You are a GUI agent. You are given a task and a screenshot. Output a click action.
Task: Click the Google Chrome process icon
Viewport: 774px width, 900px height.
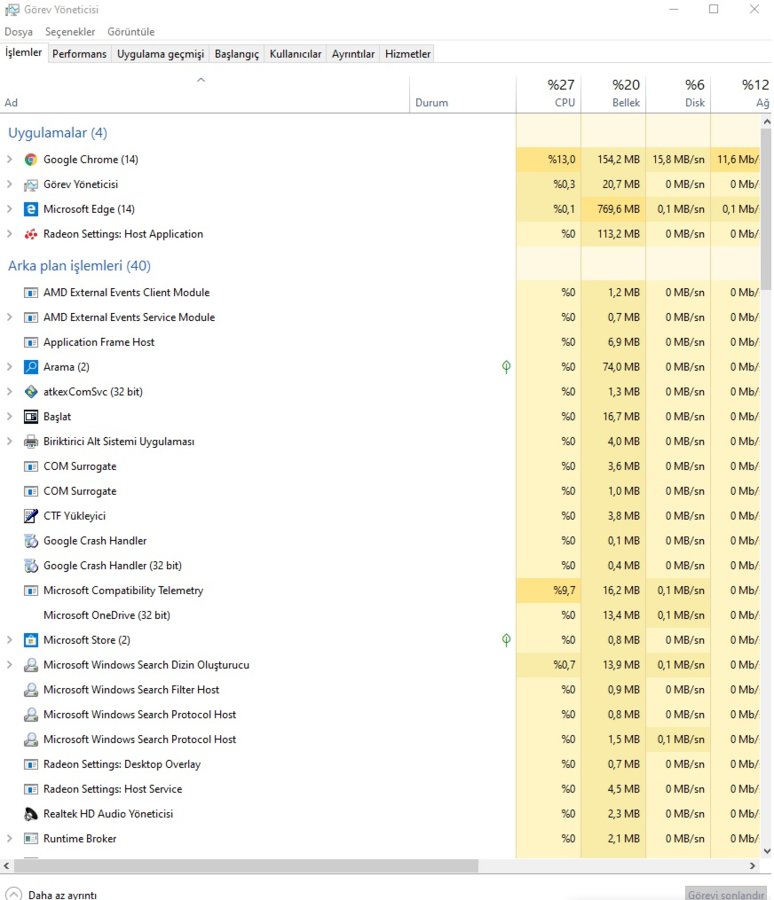tap(31, 160)
